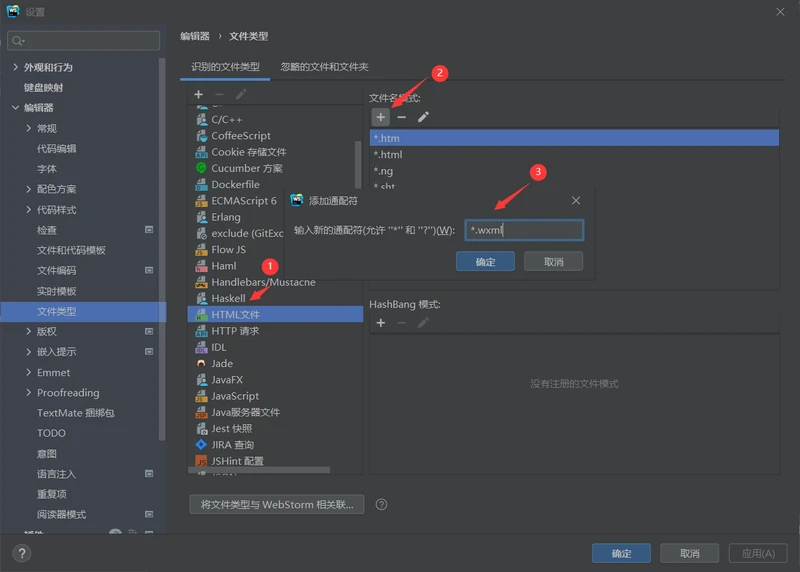The image size is (800, 572).
Task: Open help with bottom-left question mark button
Action: [22, 554]
